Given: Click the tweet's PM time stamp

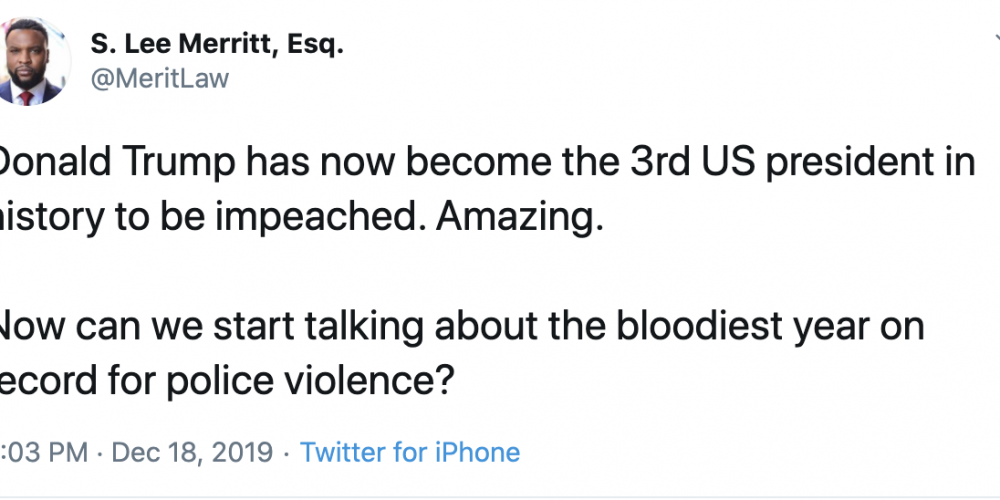Looking at the screenshot, I should point(45,452).
